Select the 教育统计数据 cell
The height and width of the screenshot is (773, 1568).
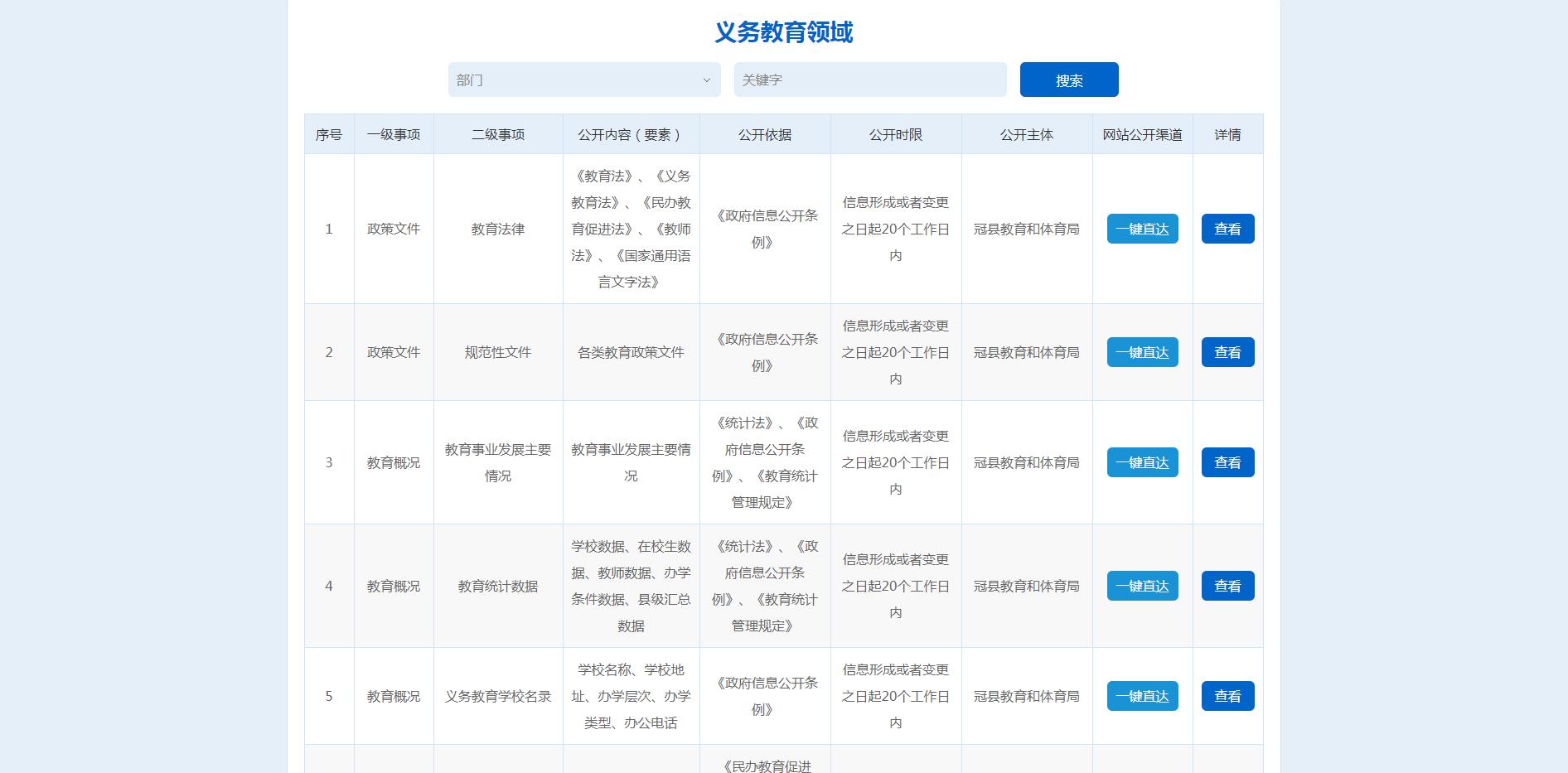498,586
